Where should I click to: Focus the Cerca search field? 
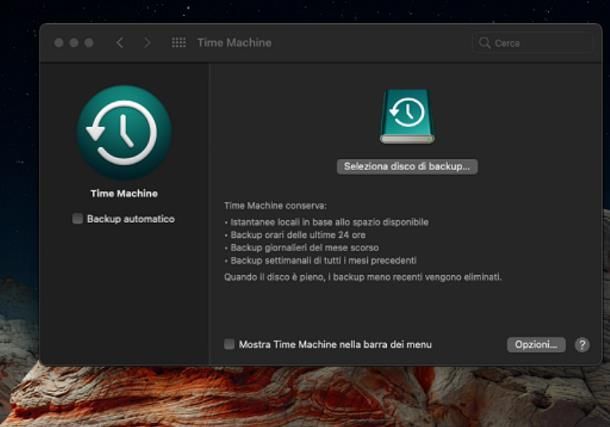coord(533,43)
